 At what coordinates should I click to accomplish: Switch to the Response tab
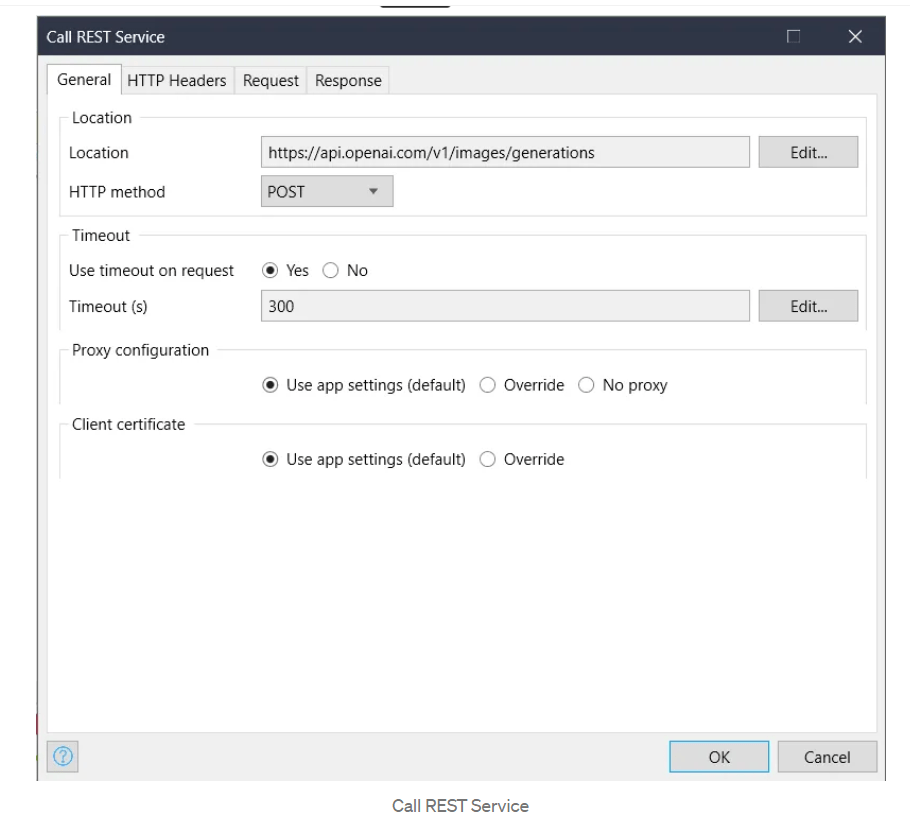click(347, 80)
